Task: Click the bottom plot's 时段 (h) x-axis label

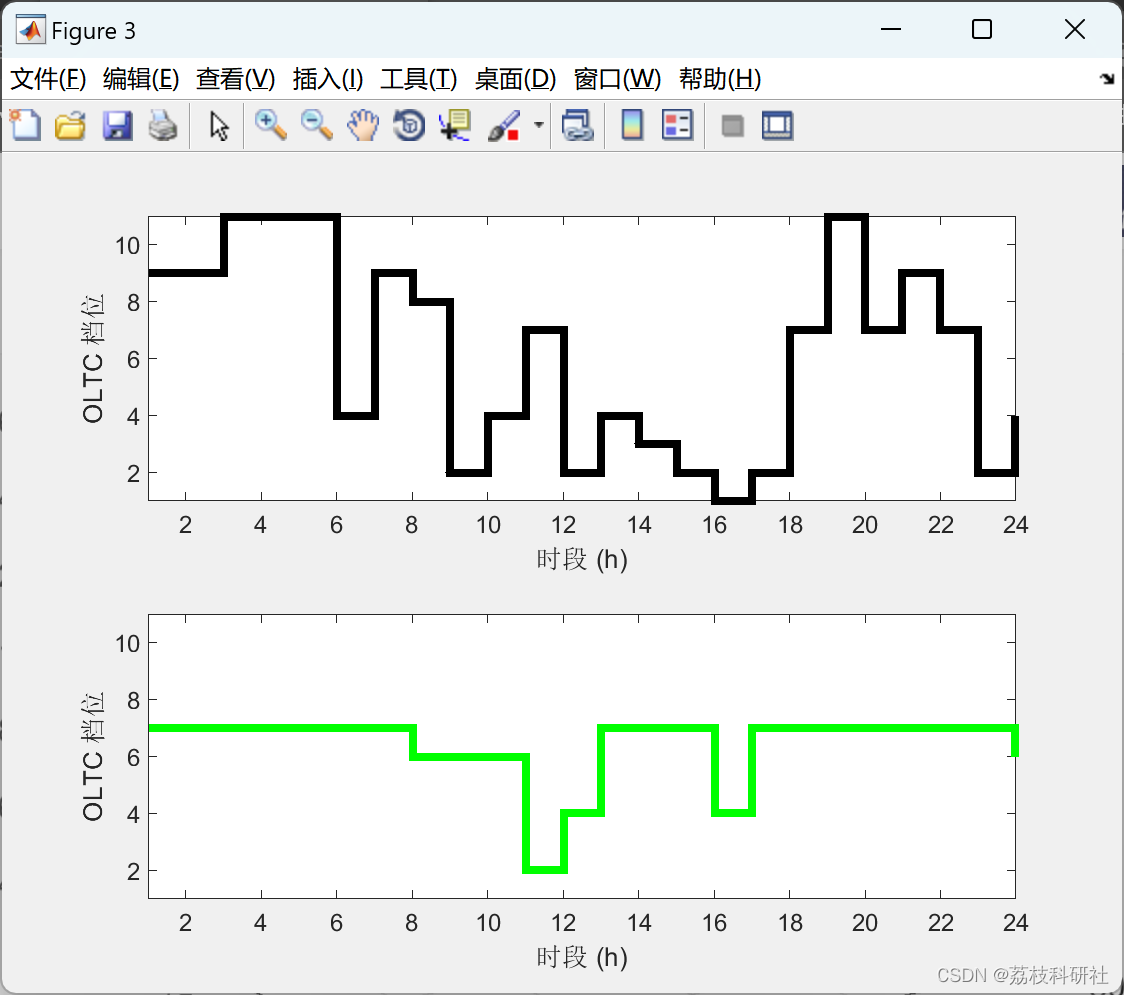Action: pos(582,958)
